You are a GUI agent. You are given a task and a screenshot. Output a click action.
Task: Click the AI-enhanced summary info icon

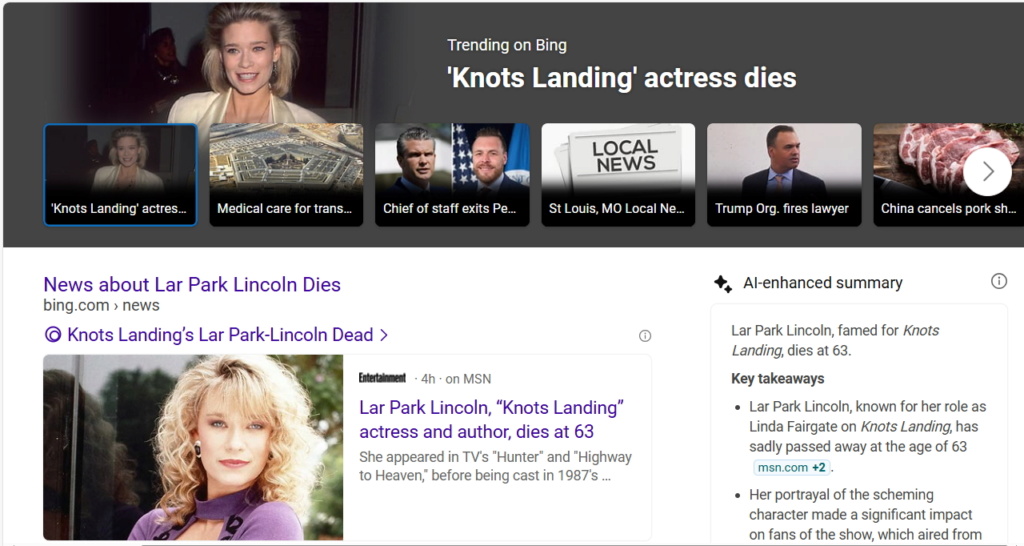pyautogui.click(x=999, y=281)
